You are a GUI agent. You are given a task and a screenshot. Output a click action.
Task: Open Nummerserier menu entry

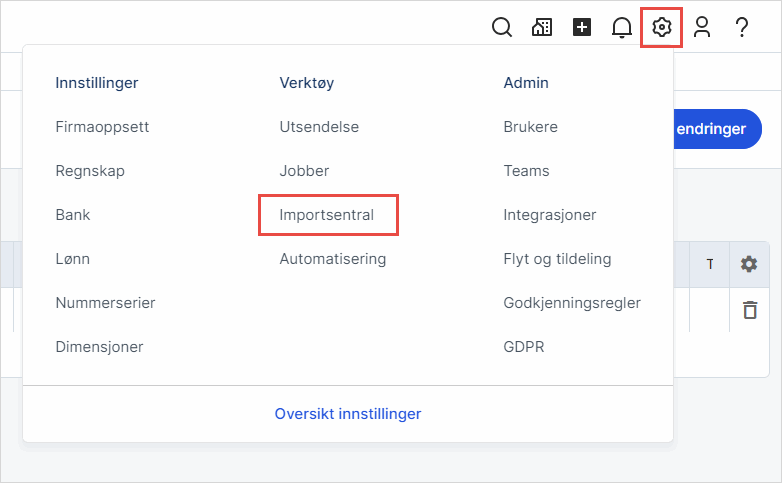105,303
